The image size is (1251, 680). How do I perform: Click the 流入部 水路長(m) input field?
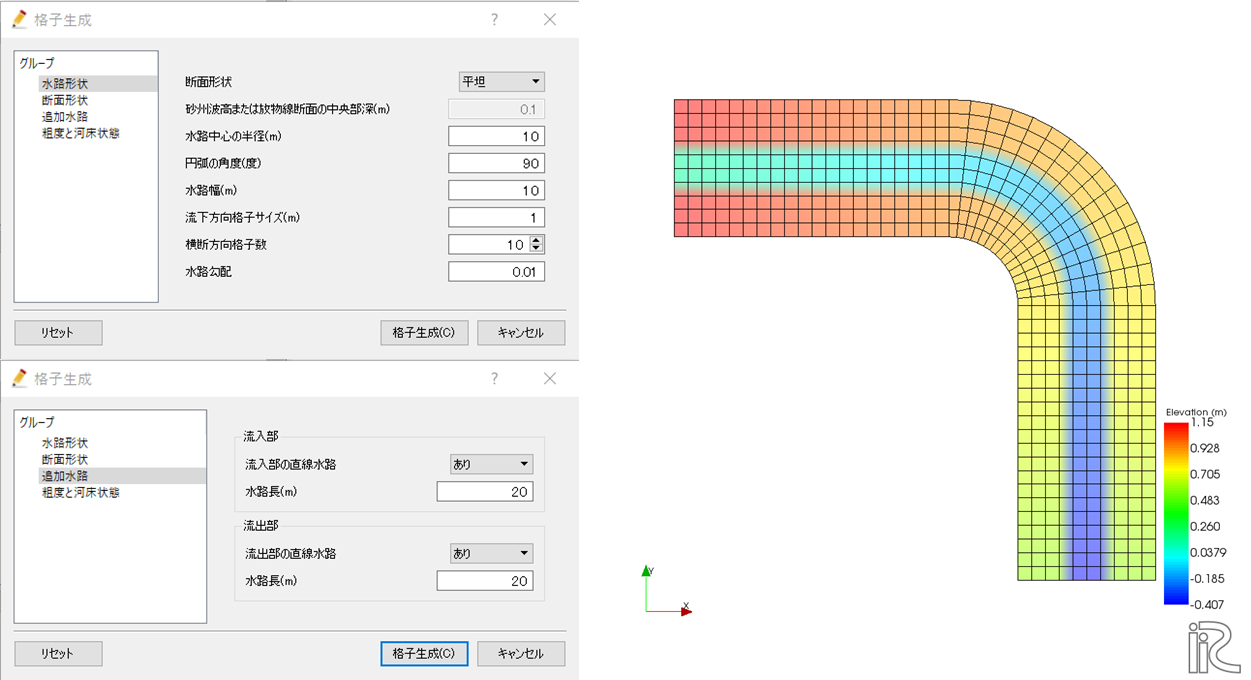tap(485, 491)
